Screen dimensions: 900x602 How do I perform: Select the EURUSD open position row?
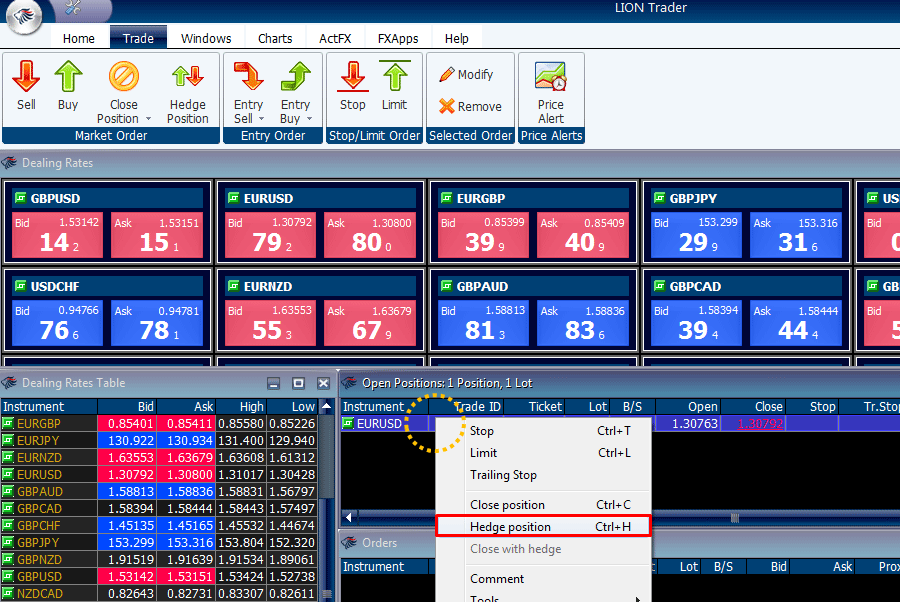point(620,424)
